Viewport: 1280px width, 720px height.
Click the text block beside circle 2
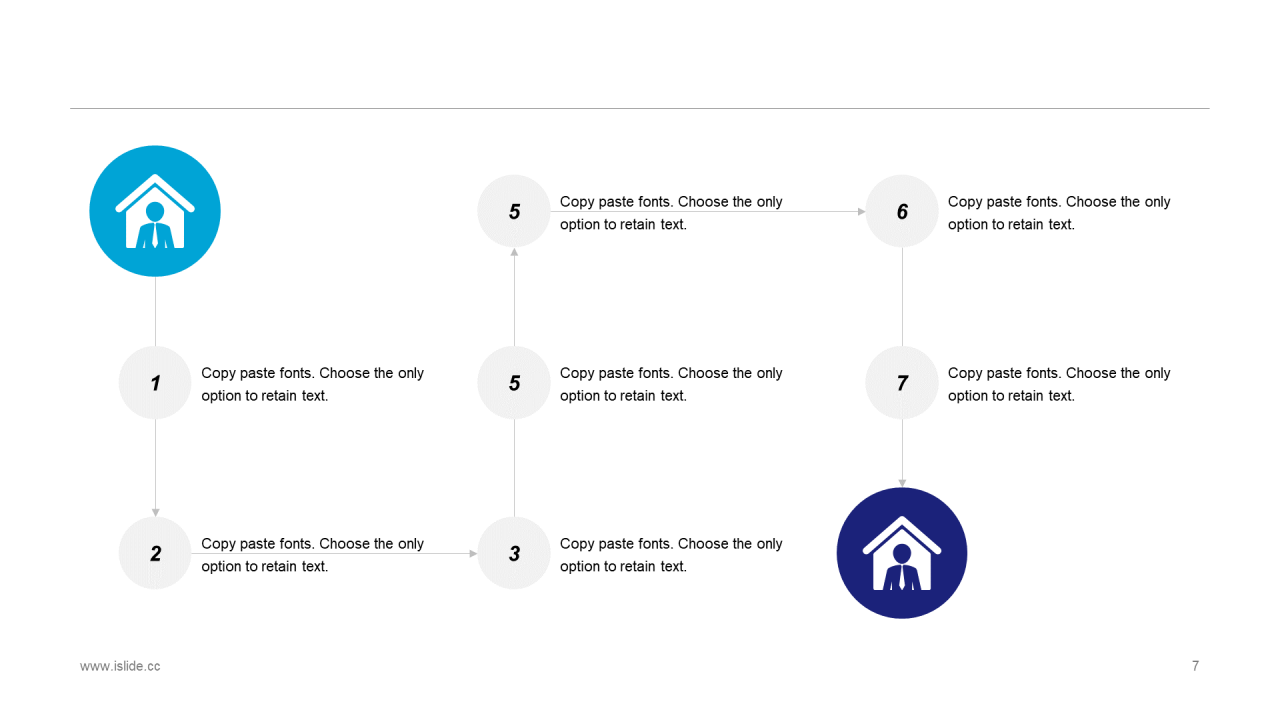pos(313,555)
